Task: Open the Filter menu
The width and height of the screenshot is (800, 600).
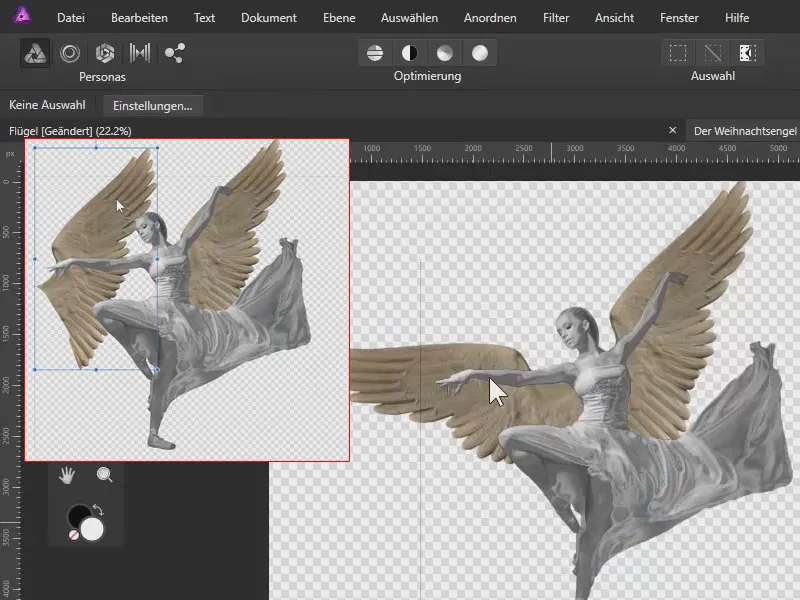Action: tap(556, 18)
